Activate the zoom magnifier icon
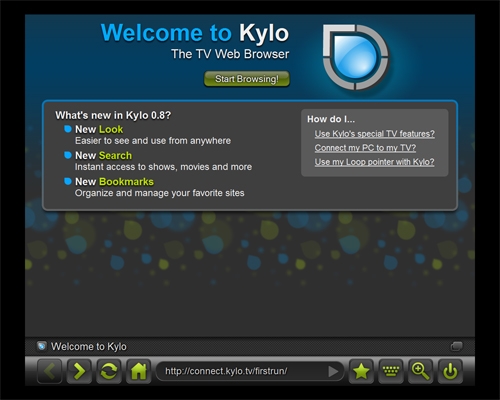 421,371
